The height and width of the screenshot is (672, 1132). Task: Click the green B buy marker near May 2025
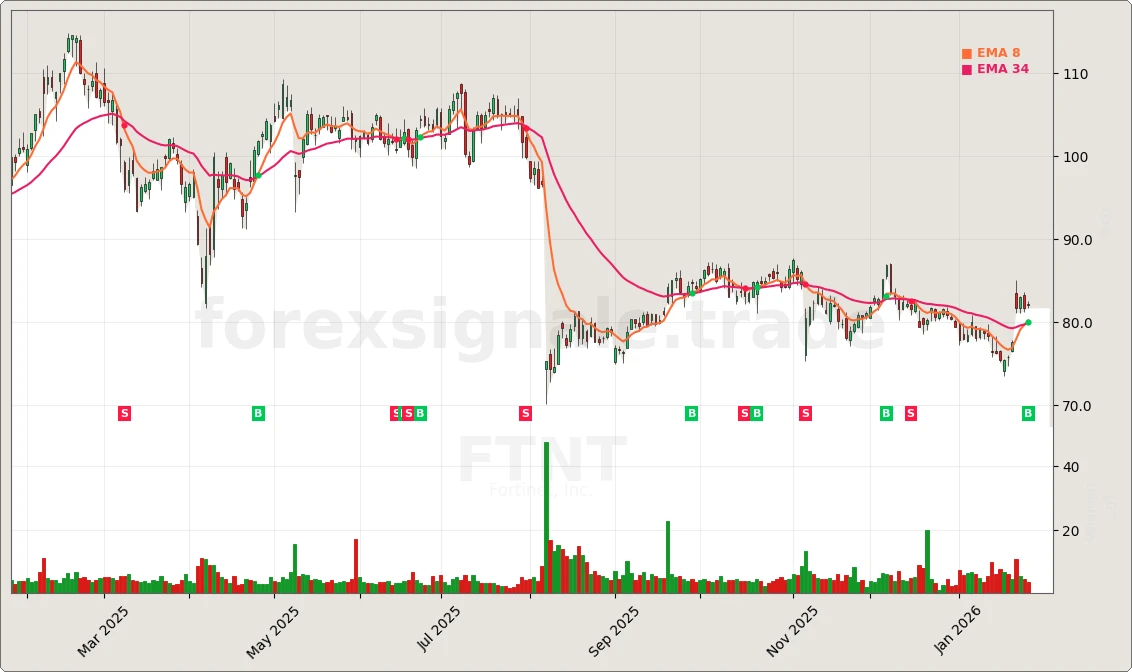(x=257, y=412)
